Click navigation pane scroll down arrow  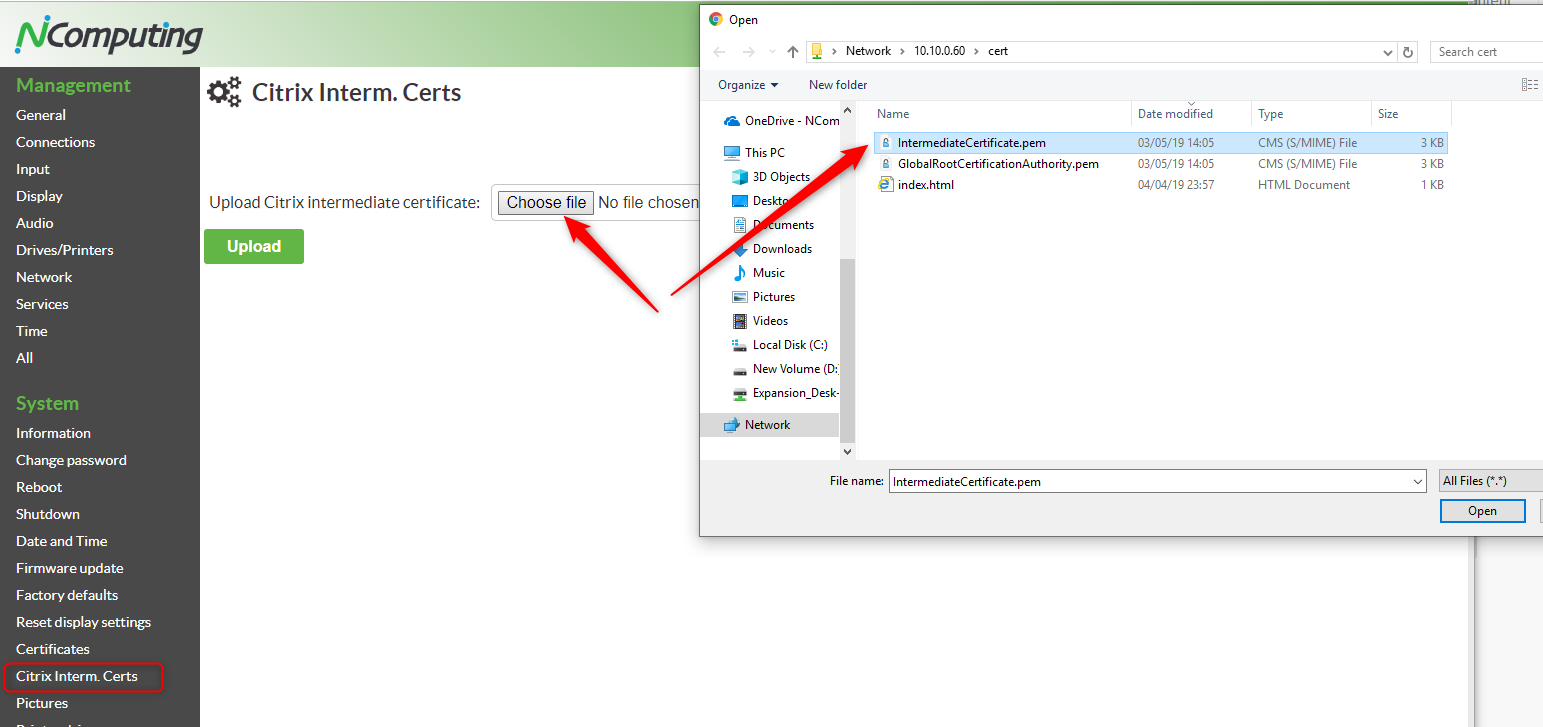point(848,452)
